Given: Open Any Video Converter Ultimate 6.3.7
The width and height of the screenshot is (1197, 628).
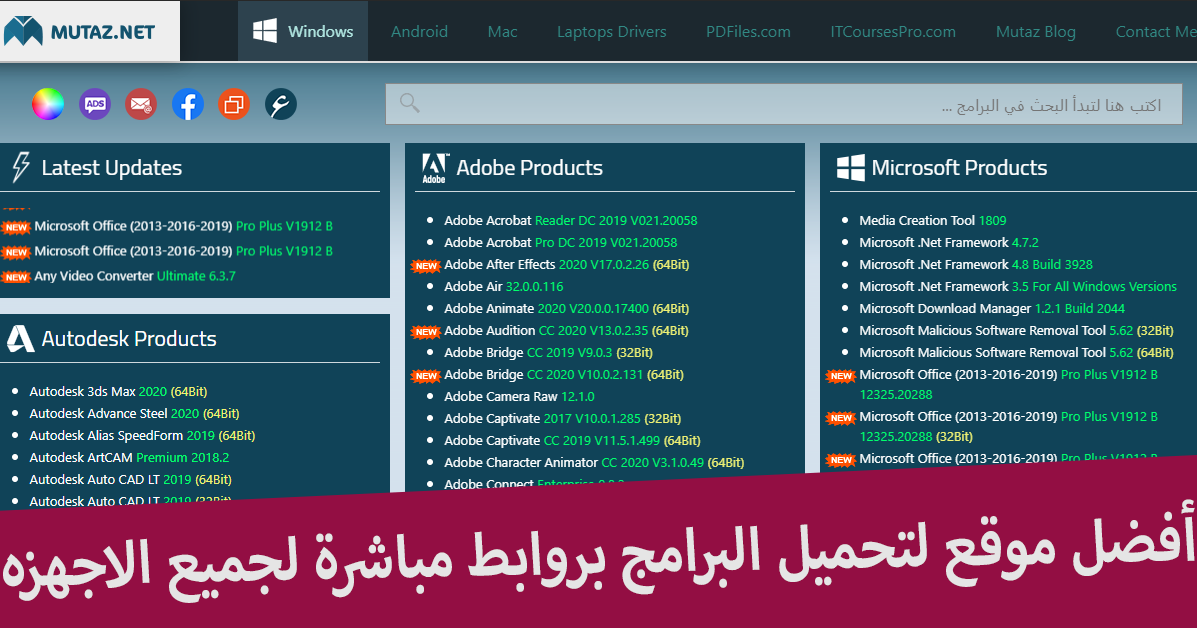Looking at the screenshot, I should point(134,276).
